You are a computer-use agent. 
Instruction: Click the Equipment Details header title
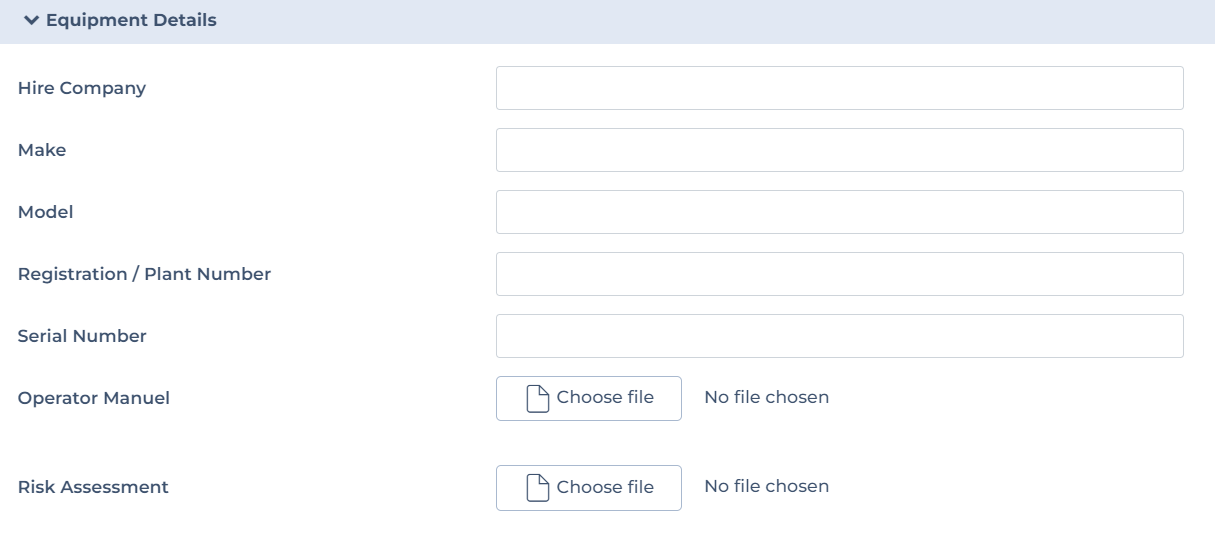[131, 20]
